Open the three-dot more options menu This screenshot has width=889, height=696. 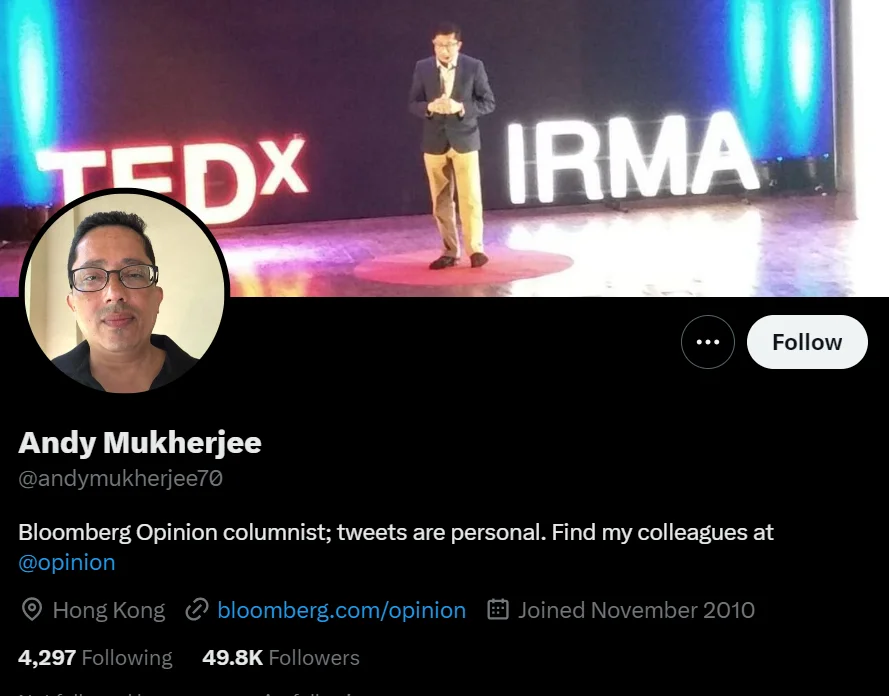click(x=708, y=342)
